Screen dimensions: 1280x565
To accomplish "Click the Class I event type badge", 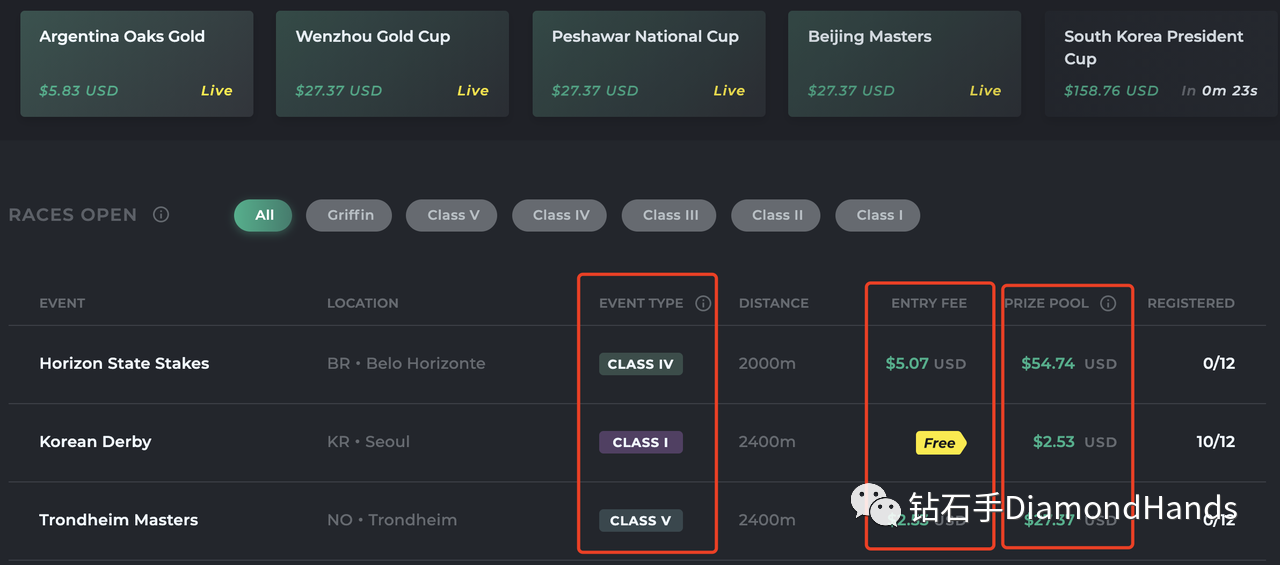I will [640, 442].
